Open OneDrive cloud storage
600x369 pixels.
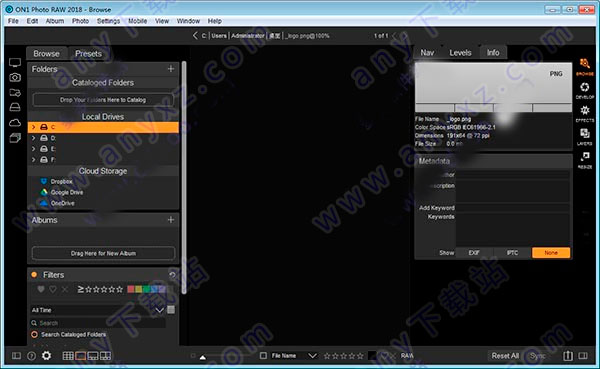coord(62,203)
